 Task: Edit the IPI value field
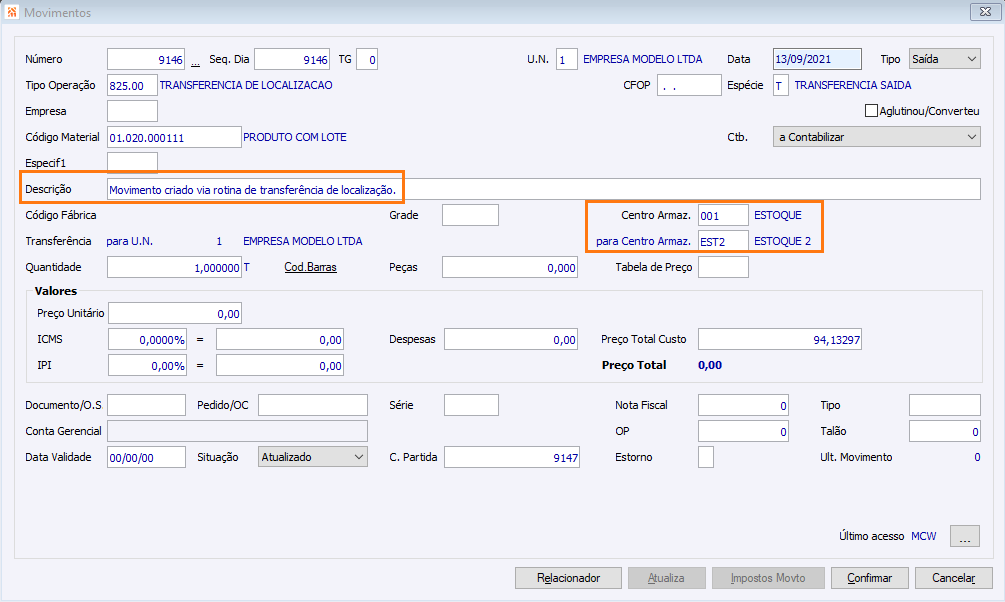(280, 365)
